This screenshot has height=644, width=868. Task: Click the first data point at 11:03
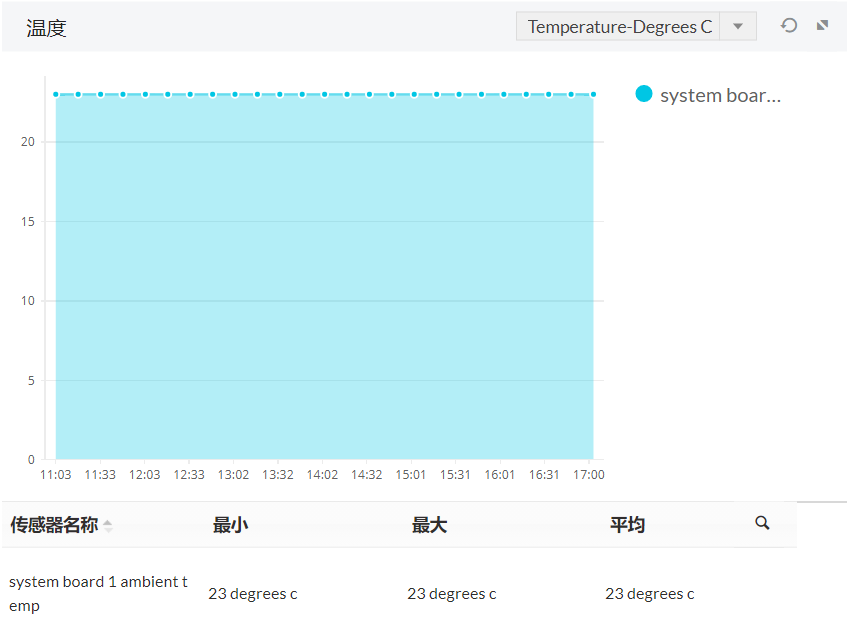56,94
